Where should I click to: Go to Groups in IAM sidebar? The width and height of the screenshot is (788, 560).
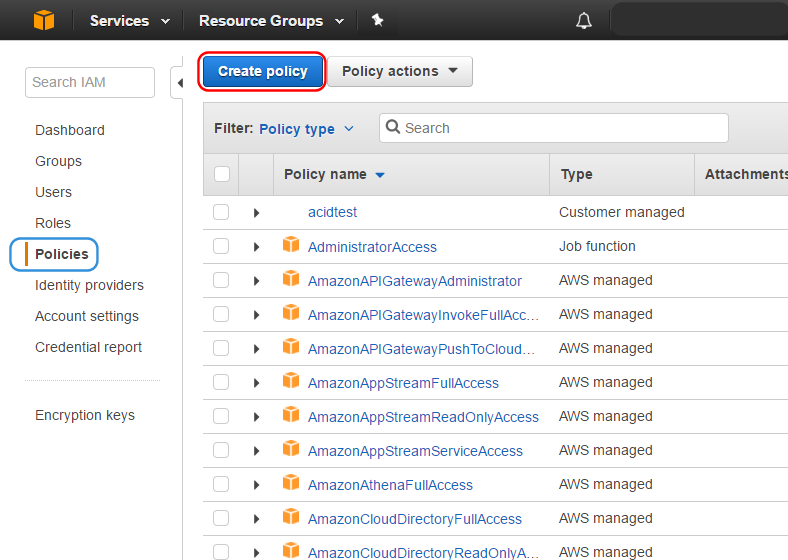58,161
